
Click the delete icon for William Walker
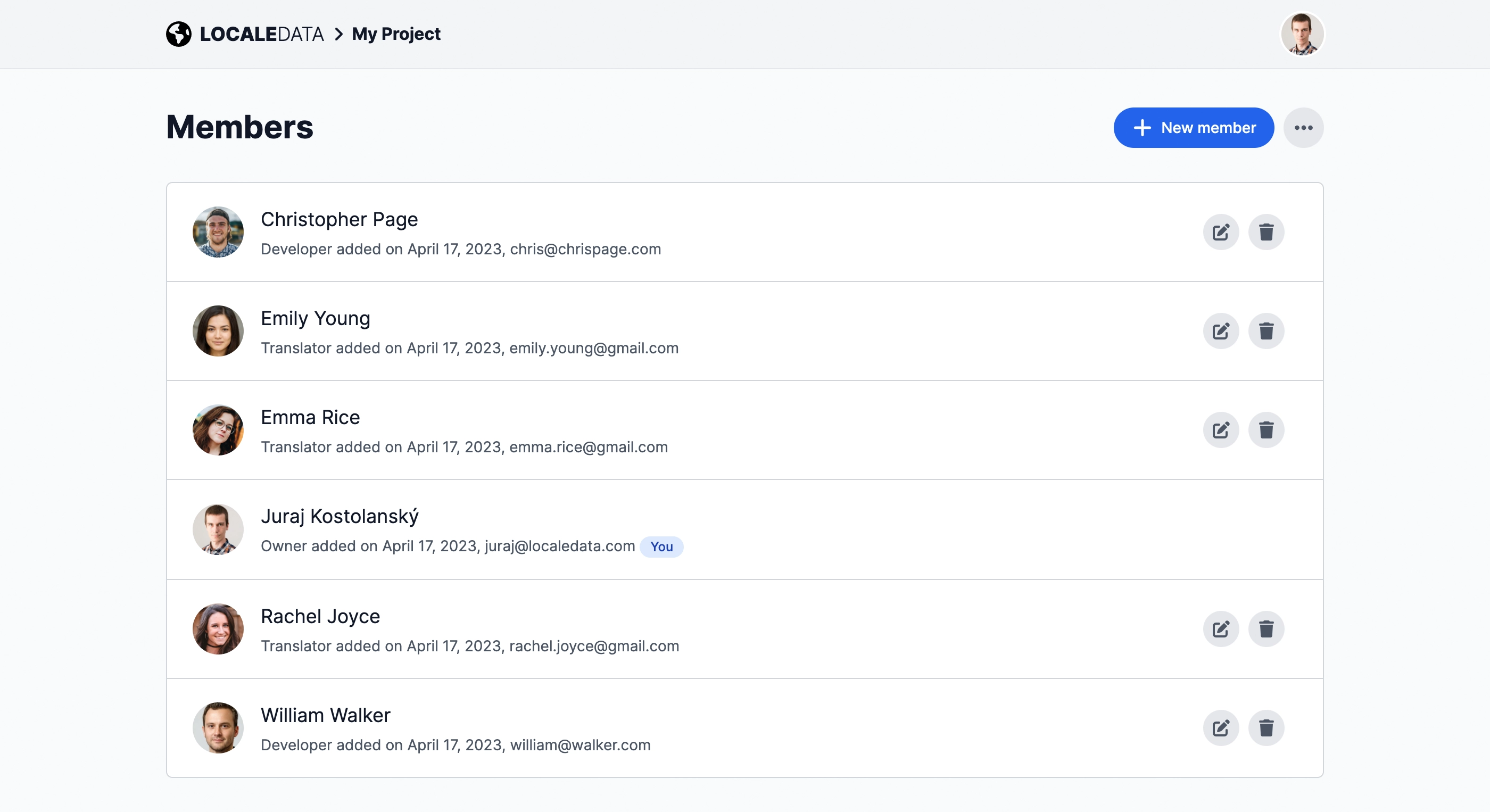tap(1265, 728)
